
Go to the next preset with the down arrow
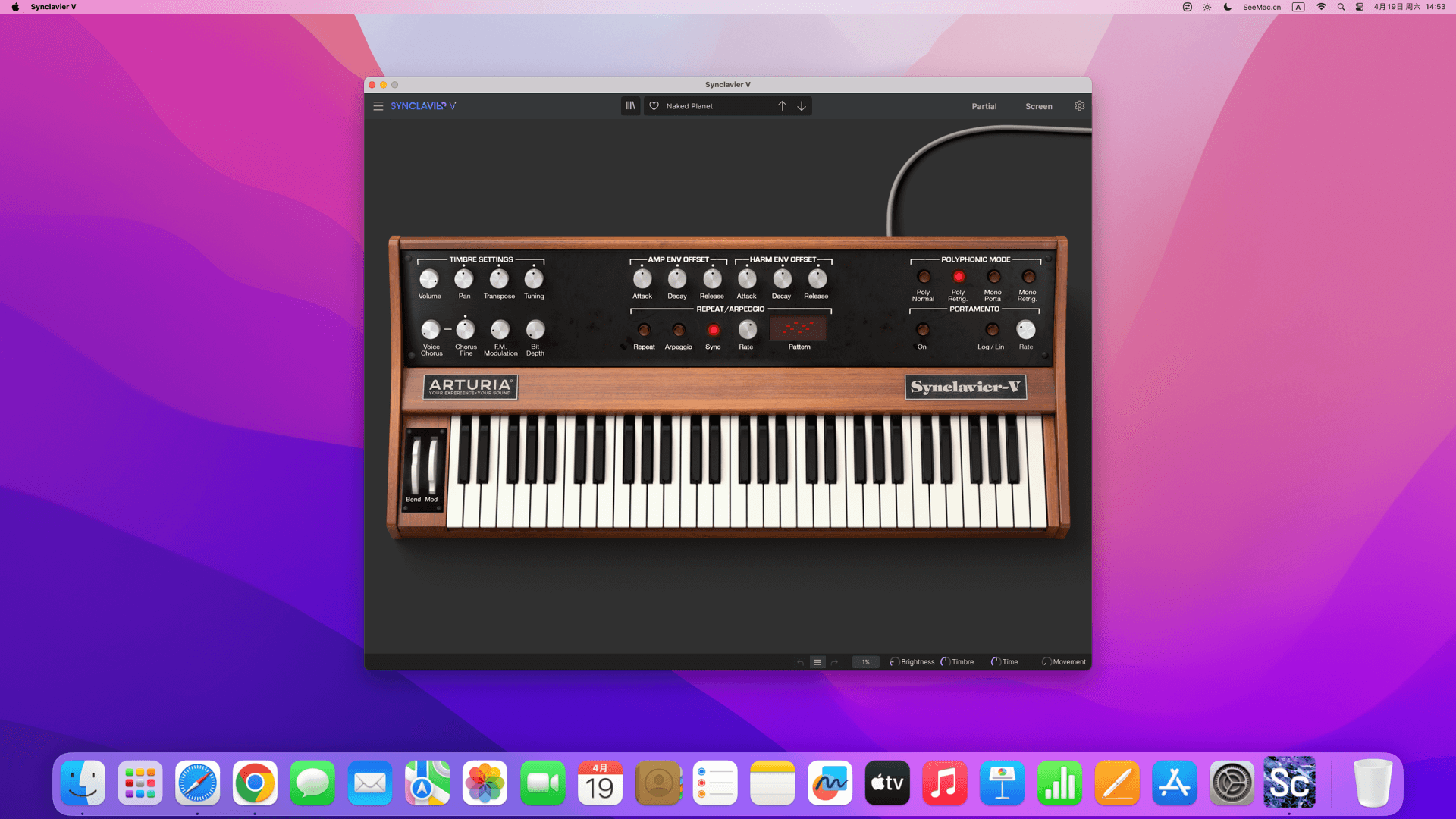(802, 106)
